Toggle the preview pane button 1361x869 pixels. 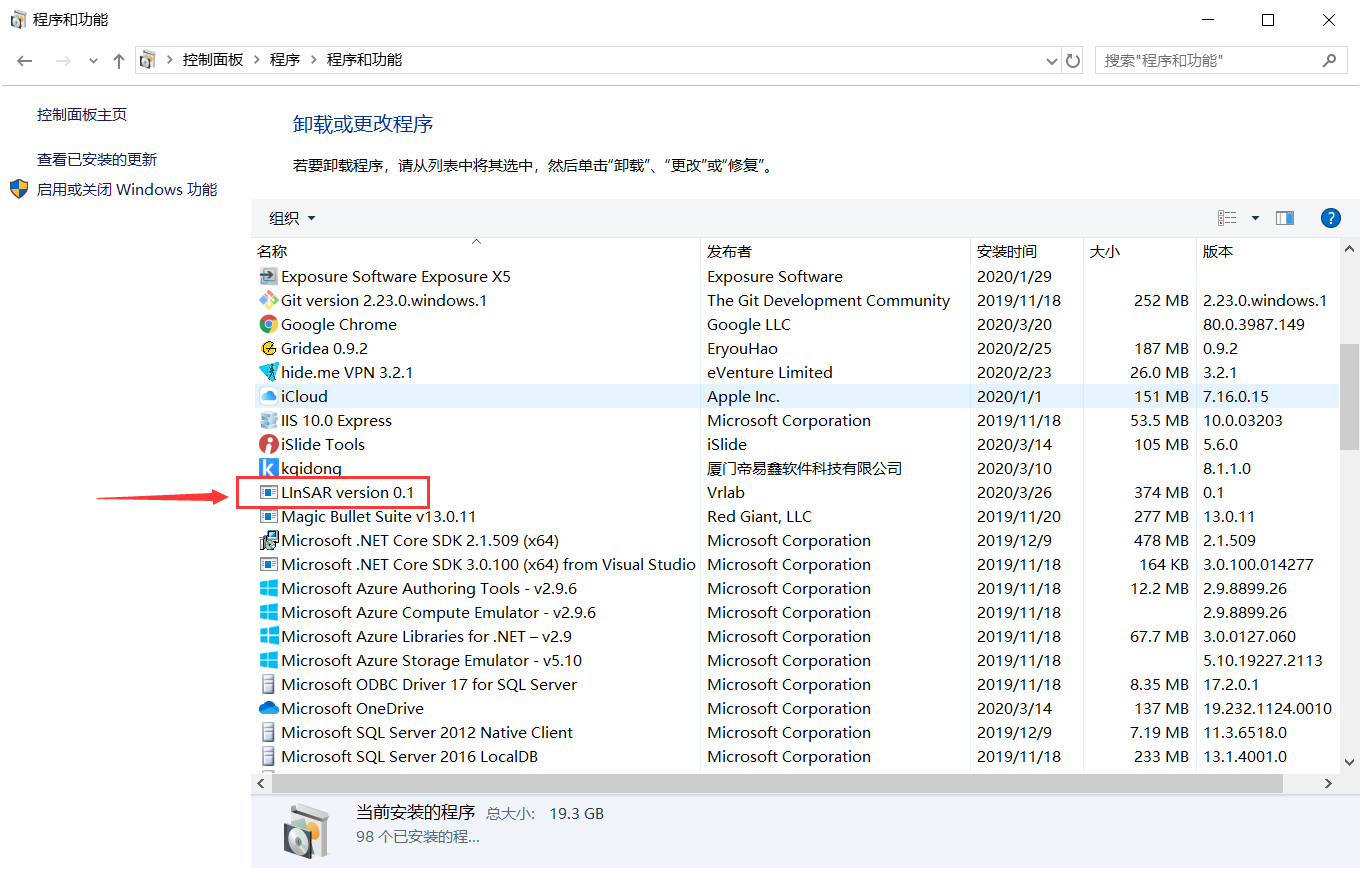click(x=1285, y=218)
